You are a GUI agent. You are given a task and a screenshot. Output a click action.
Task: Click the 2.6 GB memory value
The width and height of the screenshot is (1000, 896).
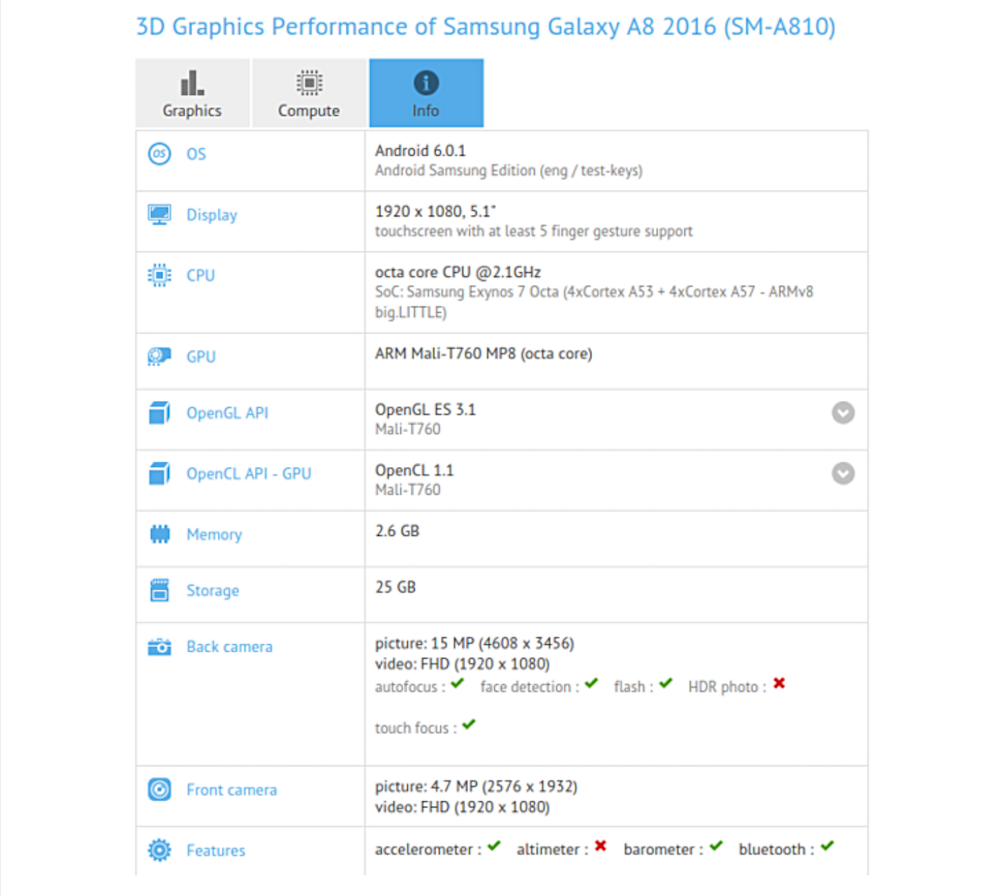click(397, 531)
